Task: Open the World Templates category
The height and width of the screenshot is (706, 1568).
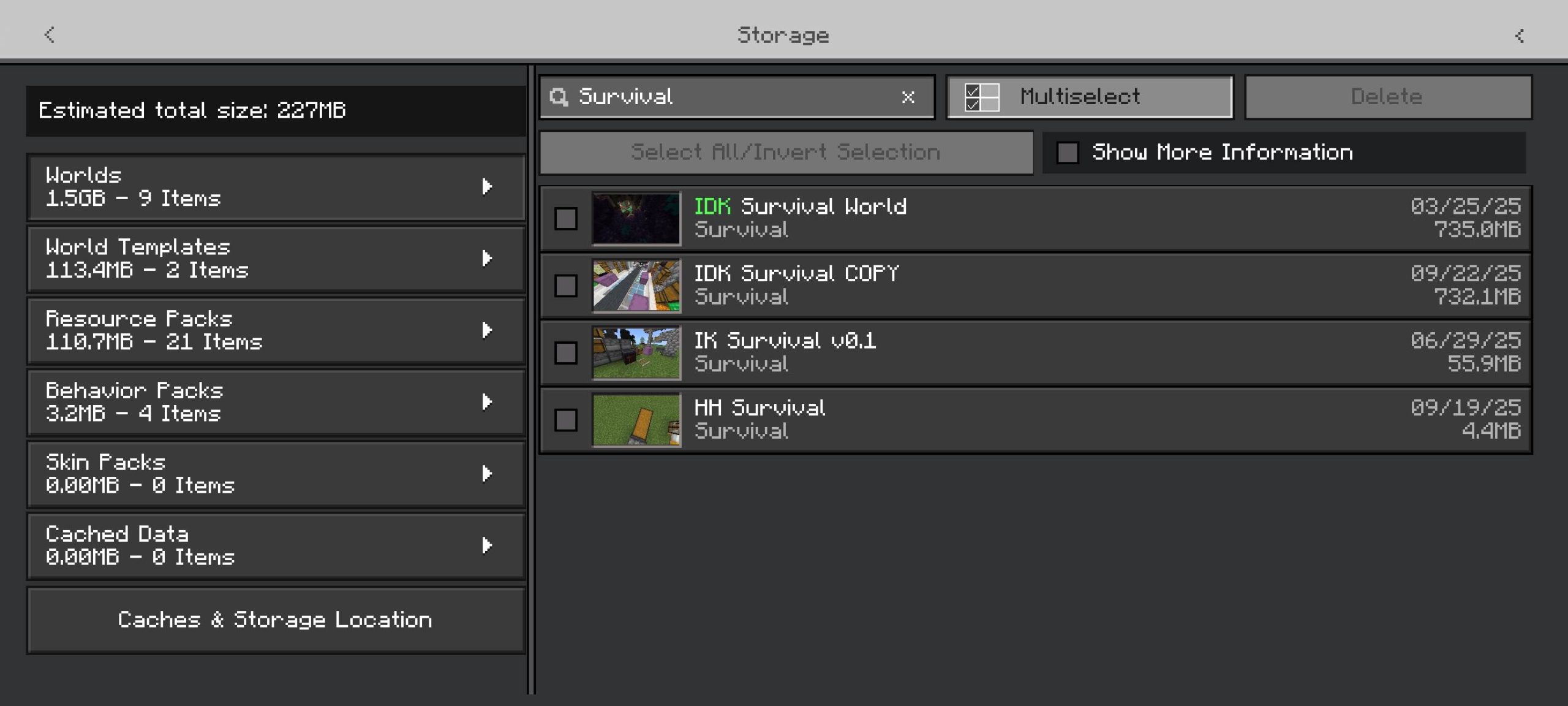Action: tap(276, 259)
